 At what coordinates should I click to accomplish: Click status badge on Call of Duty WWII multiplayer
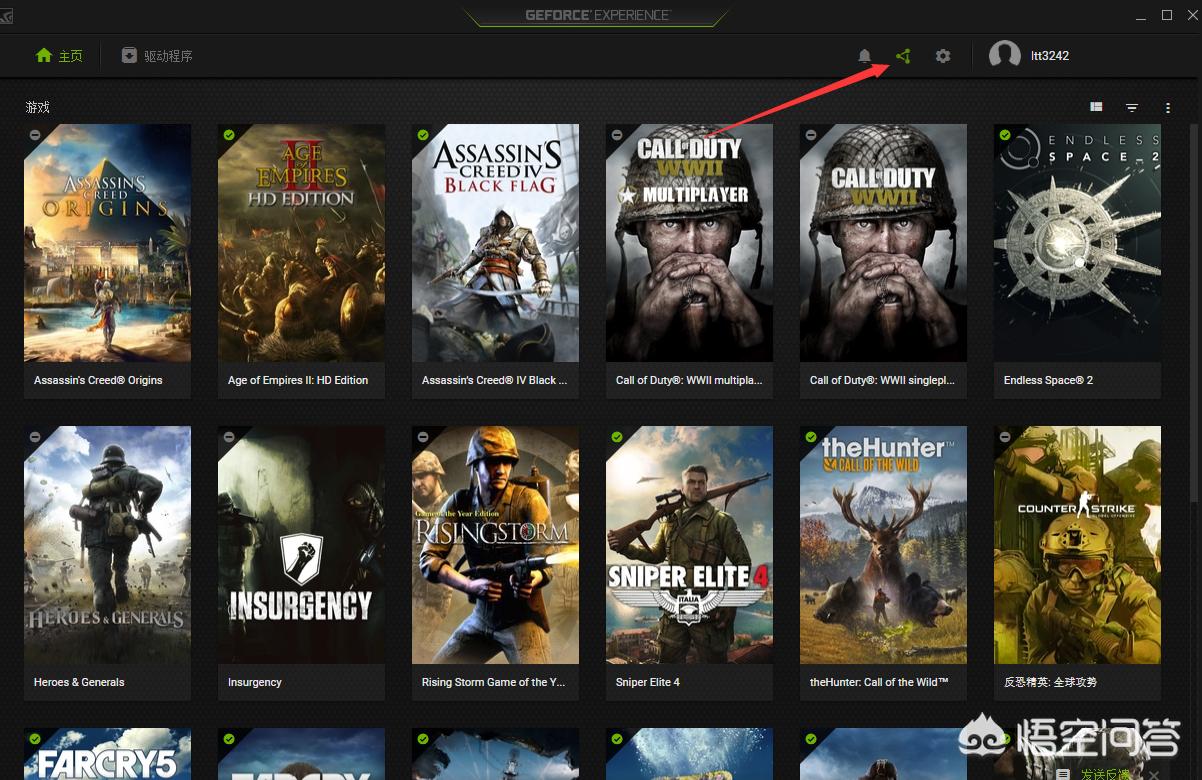[617, 135]
